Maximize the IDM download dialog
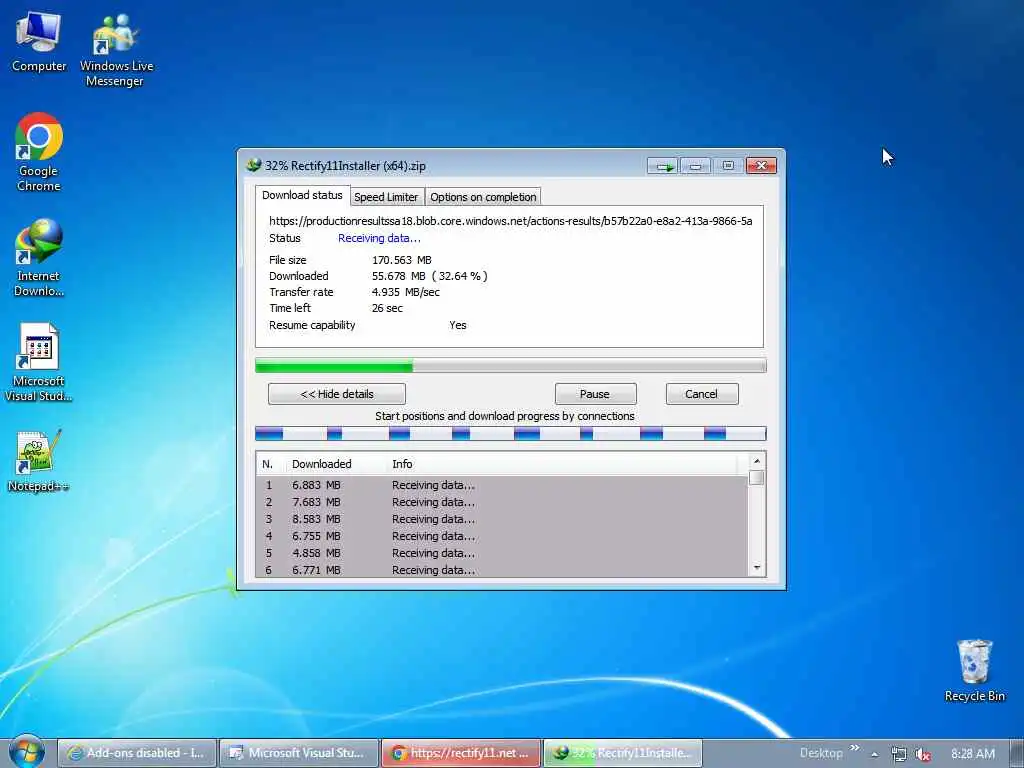This screenshot has width=1024, height=768. tap(728, 166)
